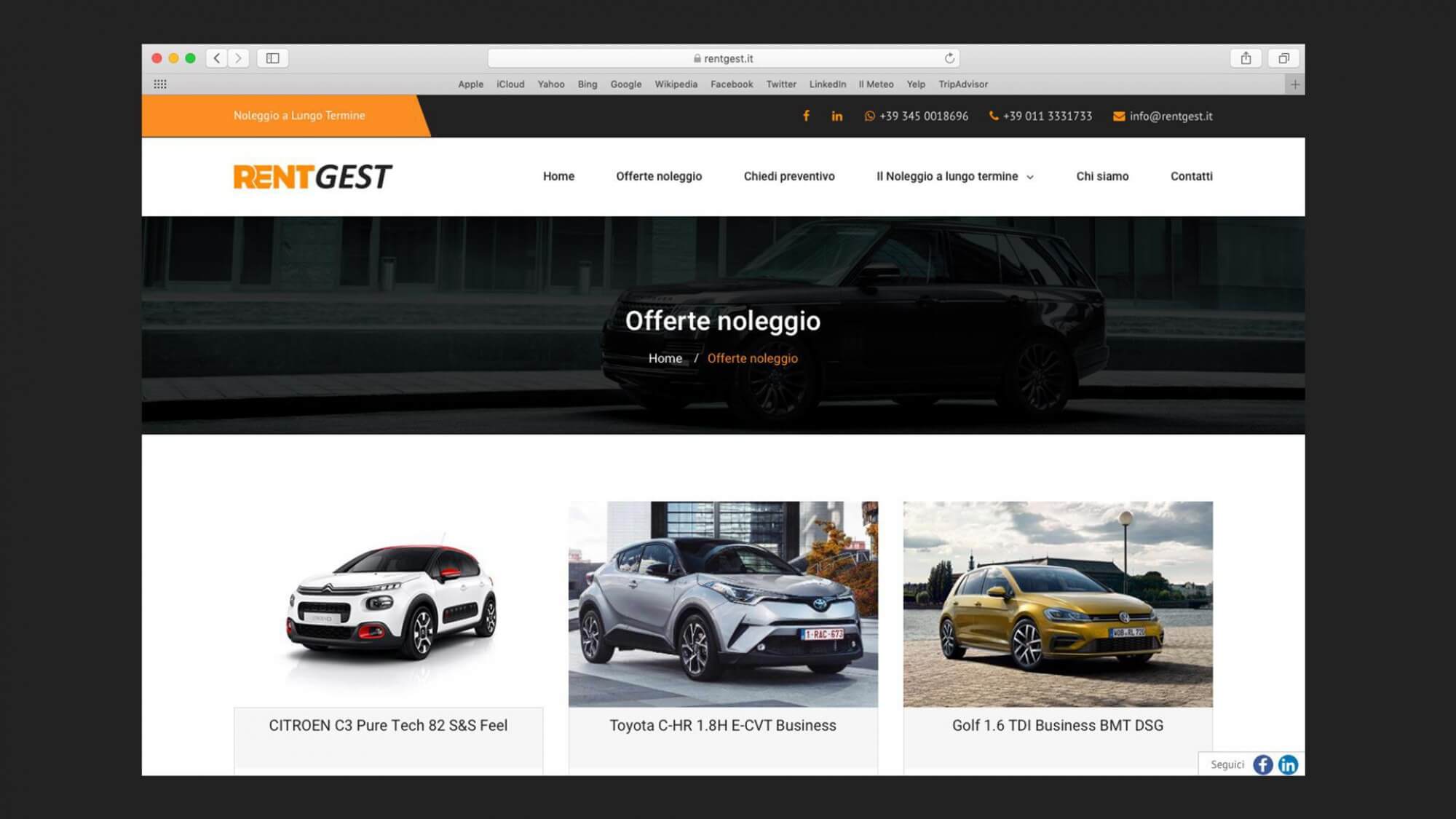The height and width of the screenshot is (819, 1456).
Task: Click Home in the breadcrumb
Action: click(x=665, y=358)
